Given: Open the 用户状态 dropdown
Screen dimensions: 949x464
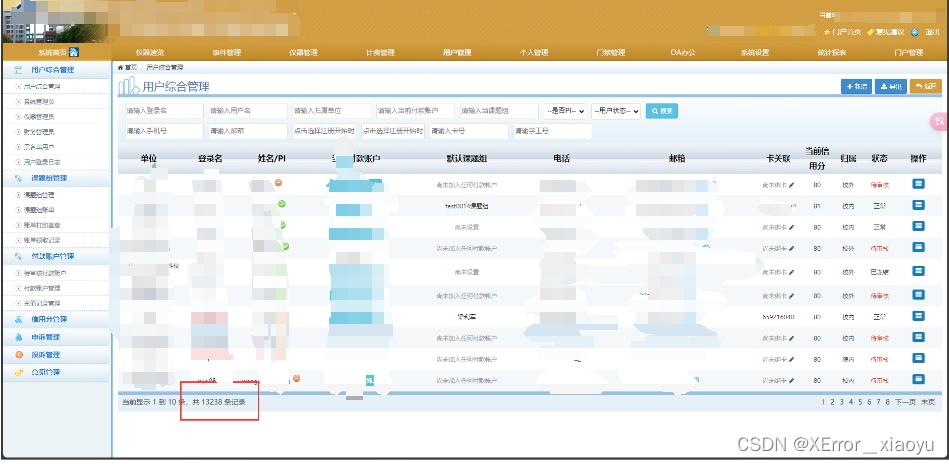Looking at the screenshot, I should [616, 111].
